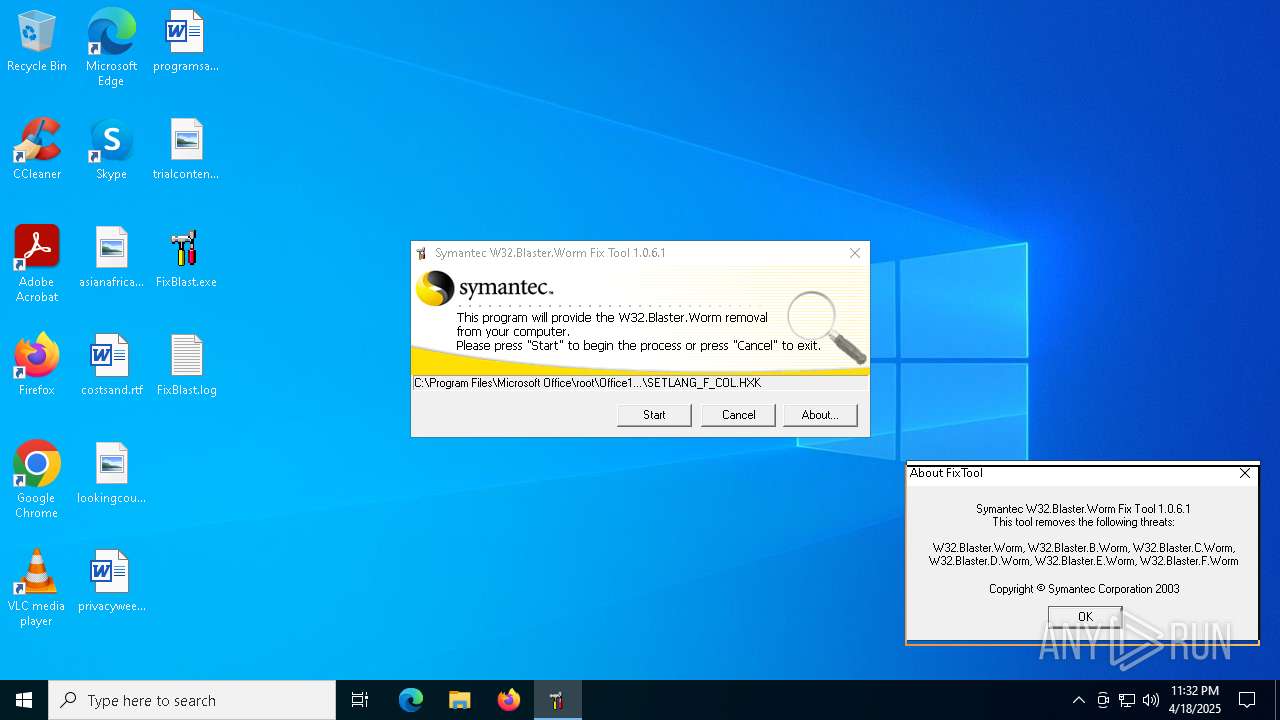Click the Fix Tool title bar icon

coord(422,253)
